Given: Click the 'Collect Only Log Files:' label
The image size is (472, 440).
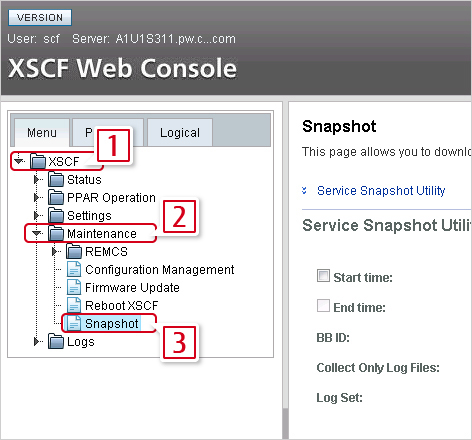Looking at the screenshot, I should click(378, 368).
